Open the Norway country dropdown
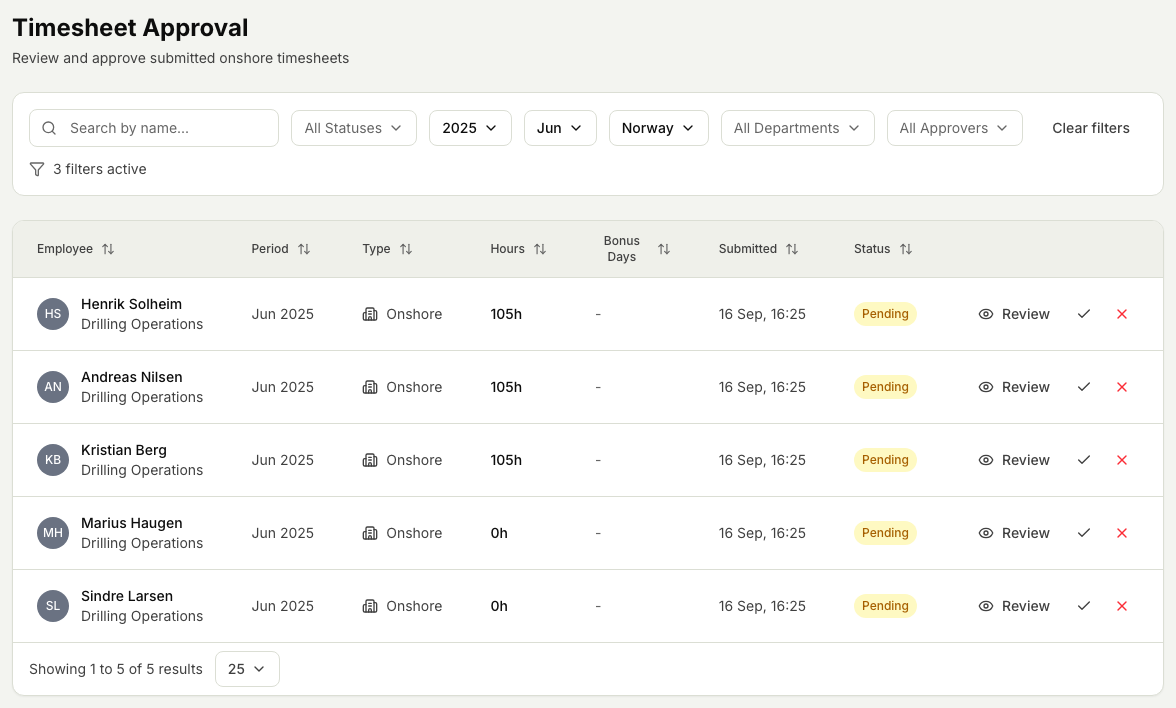1176x708 pixels. point(658,128)
